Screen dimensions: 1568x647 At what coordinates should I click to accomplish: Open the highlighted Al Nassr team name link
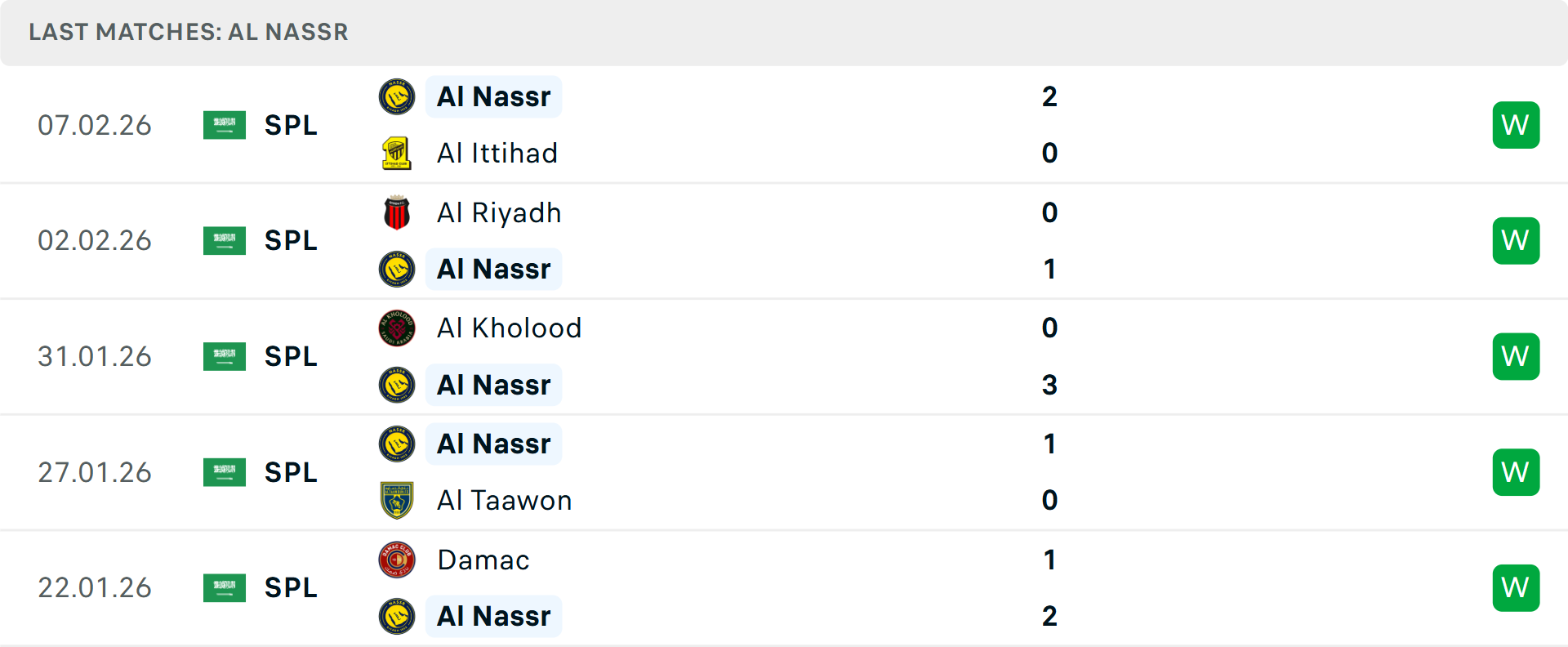[x=493, y=96]
